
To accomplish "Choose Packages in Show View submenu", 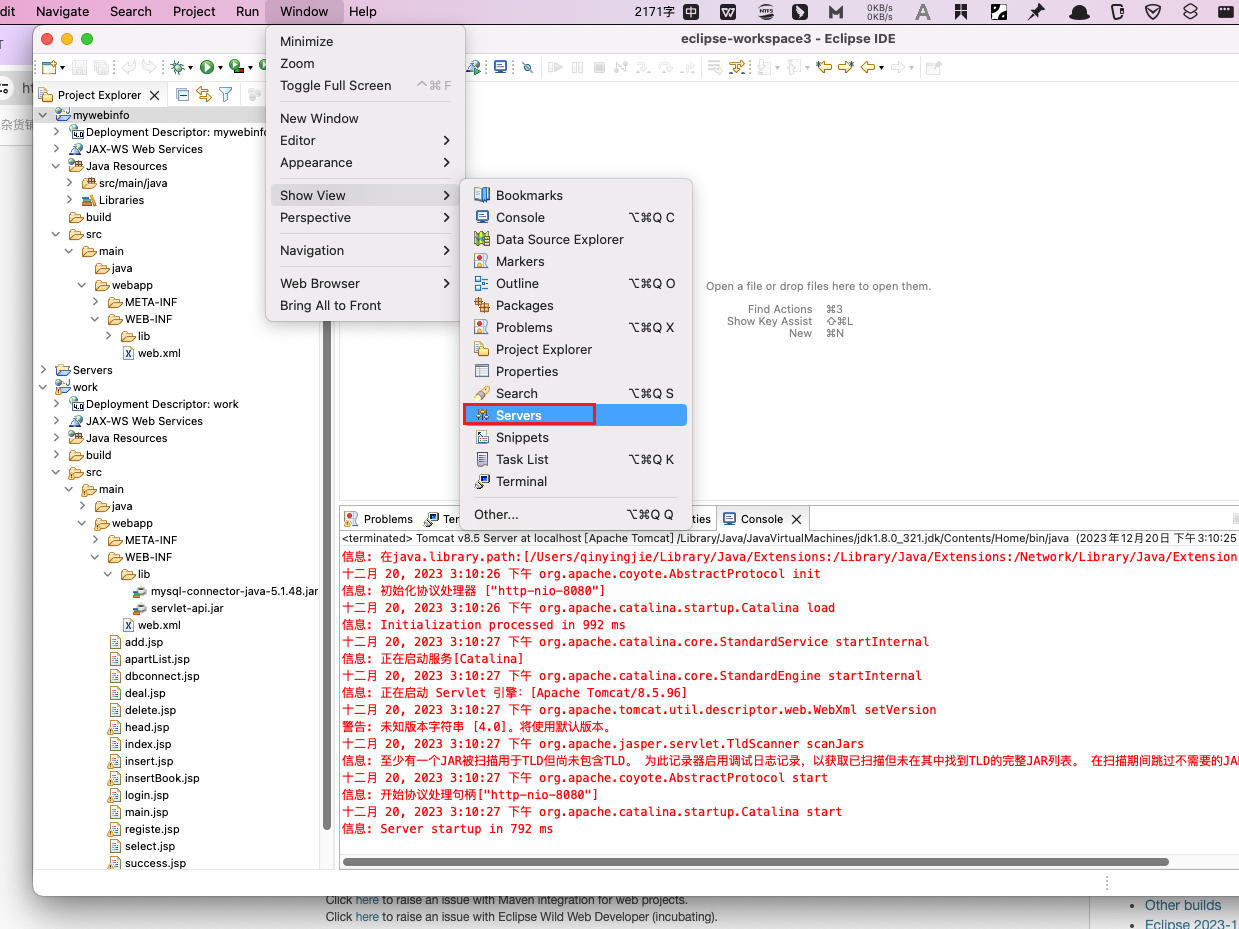I will coord(575,305).
